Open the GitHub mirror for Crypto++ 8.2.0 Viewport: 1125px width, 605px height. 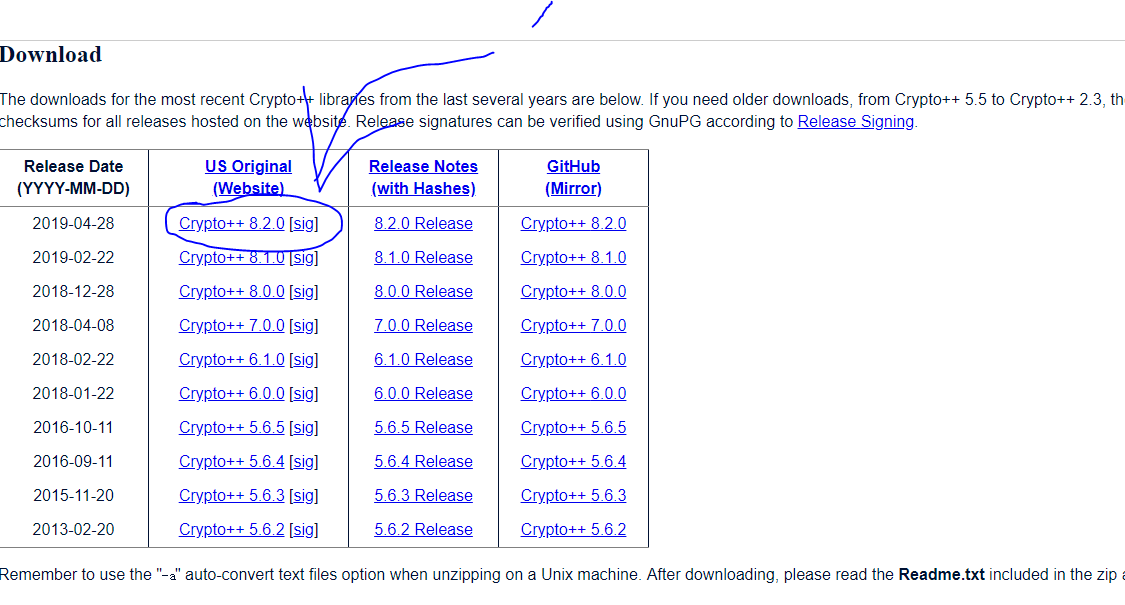pos(573,223)
